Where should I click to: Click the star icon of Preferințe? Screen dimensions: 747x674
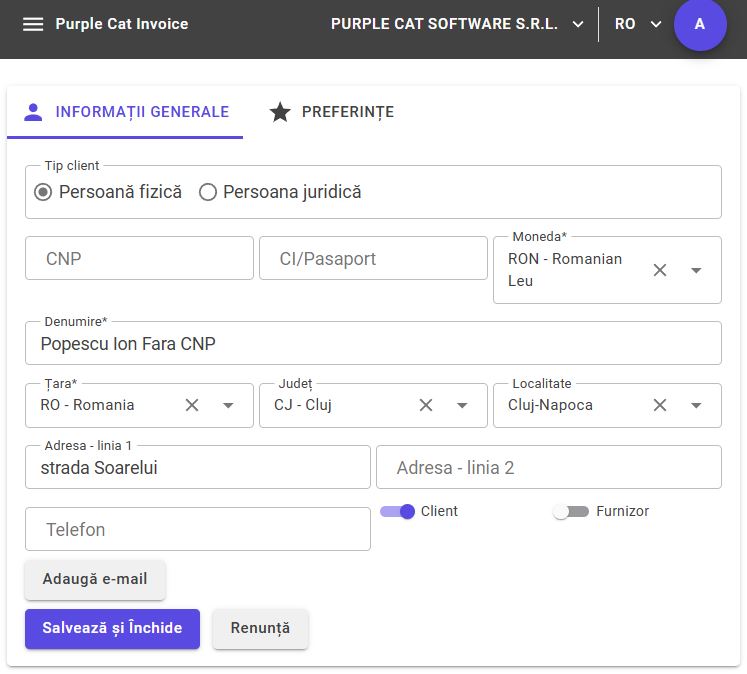(x=280, y=112)
